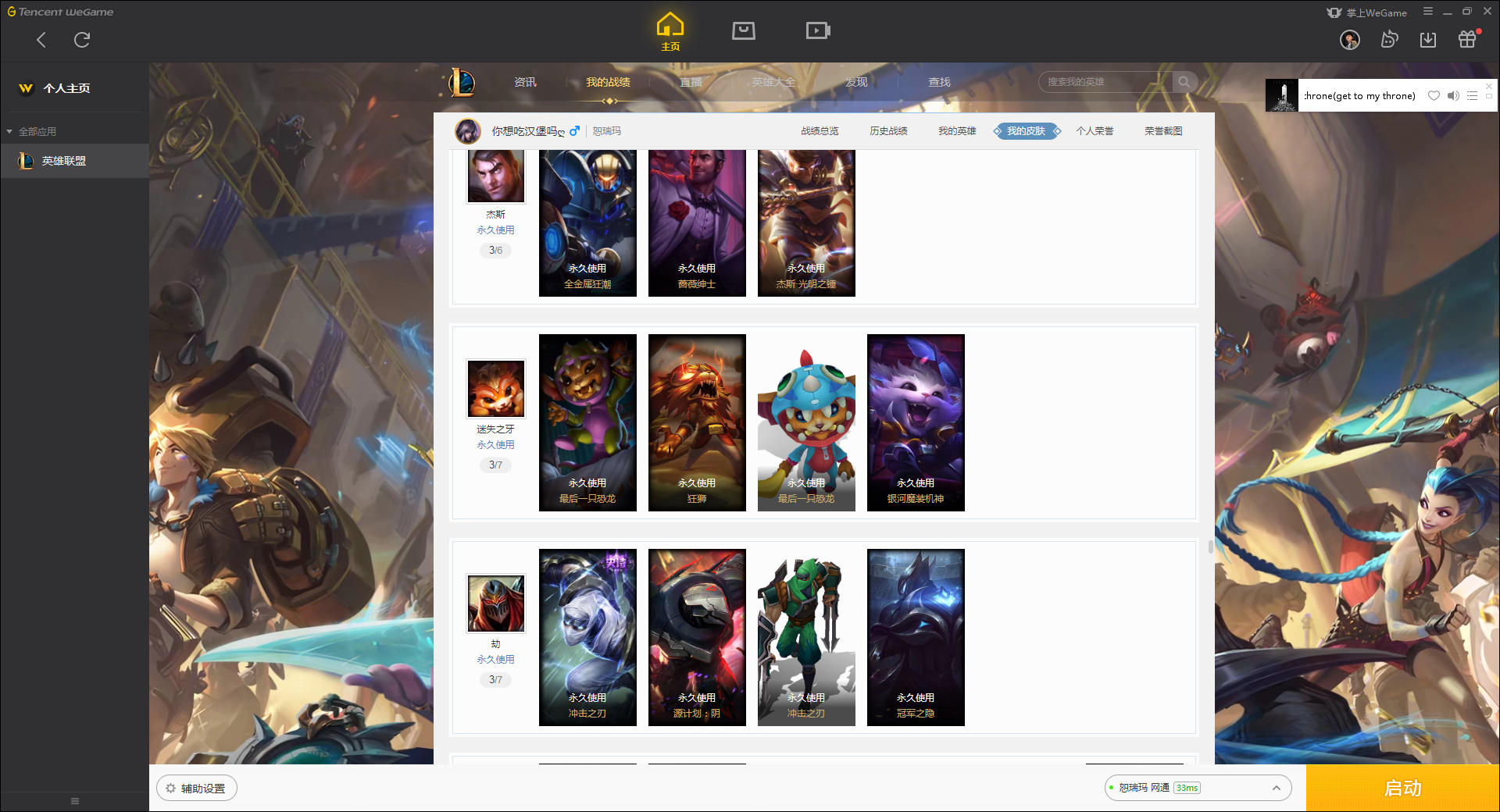
Task: Select the 我的皮肤 sub-tab
Action: [x=1026, y=131]
